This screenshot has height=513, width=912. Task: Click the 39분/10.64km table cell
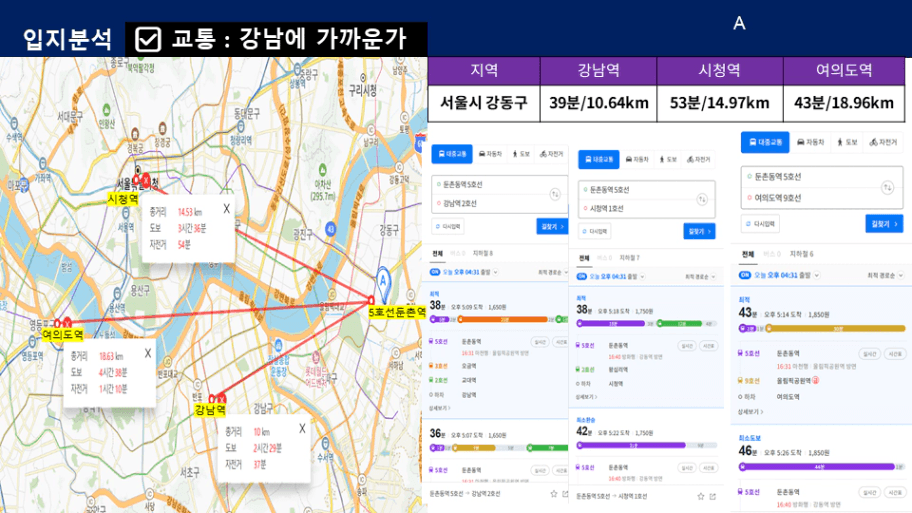point(598,104)
